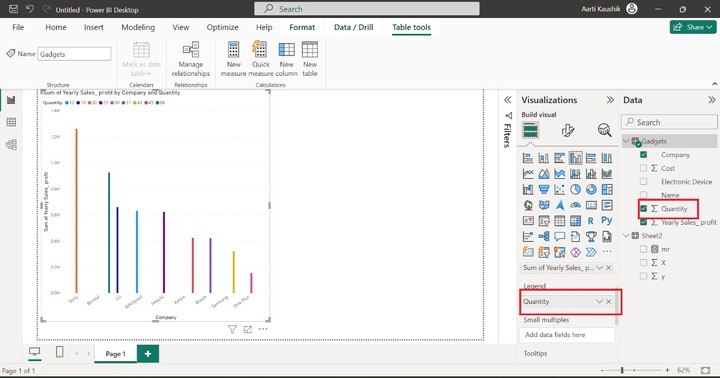Select the Scatter chart visual
Screen dimensions: 720x378
[x=559, y=189]
